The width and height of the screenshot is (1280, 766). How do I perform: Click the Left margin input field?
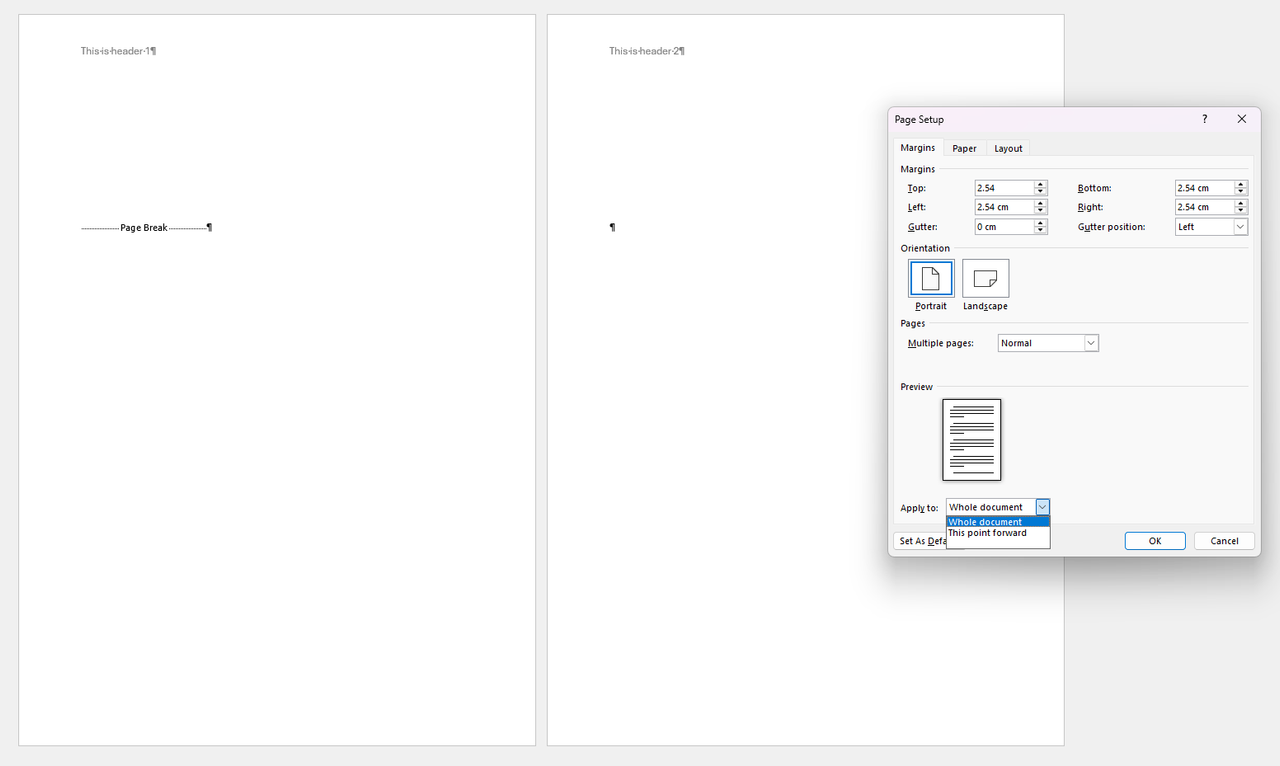(x=1004, y=207)
